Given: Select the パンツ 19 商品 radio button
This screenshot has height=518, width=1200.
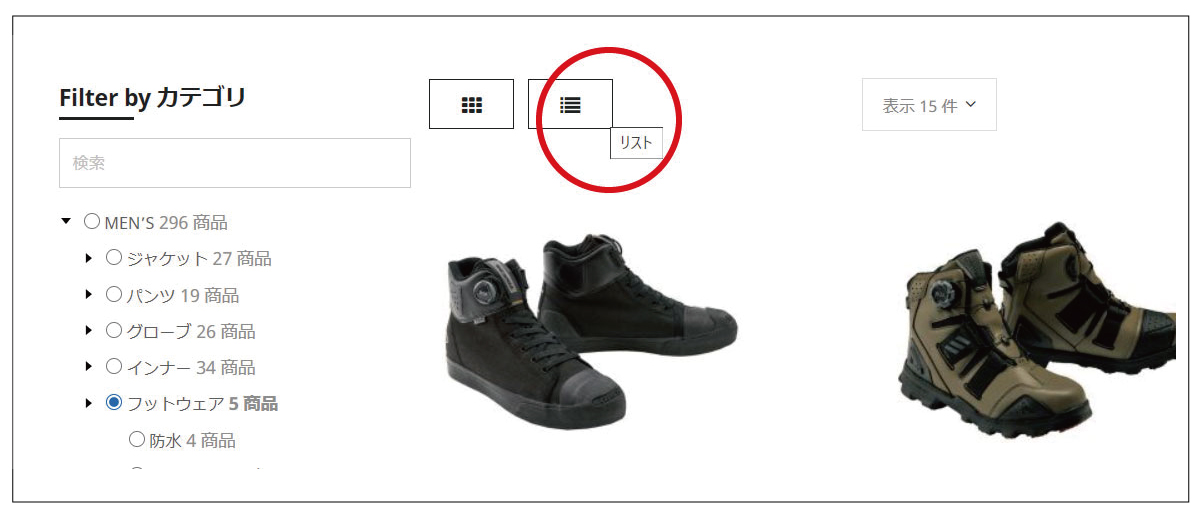Looking at the screenshot, I should 114,294.
